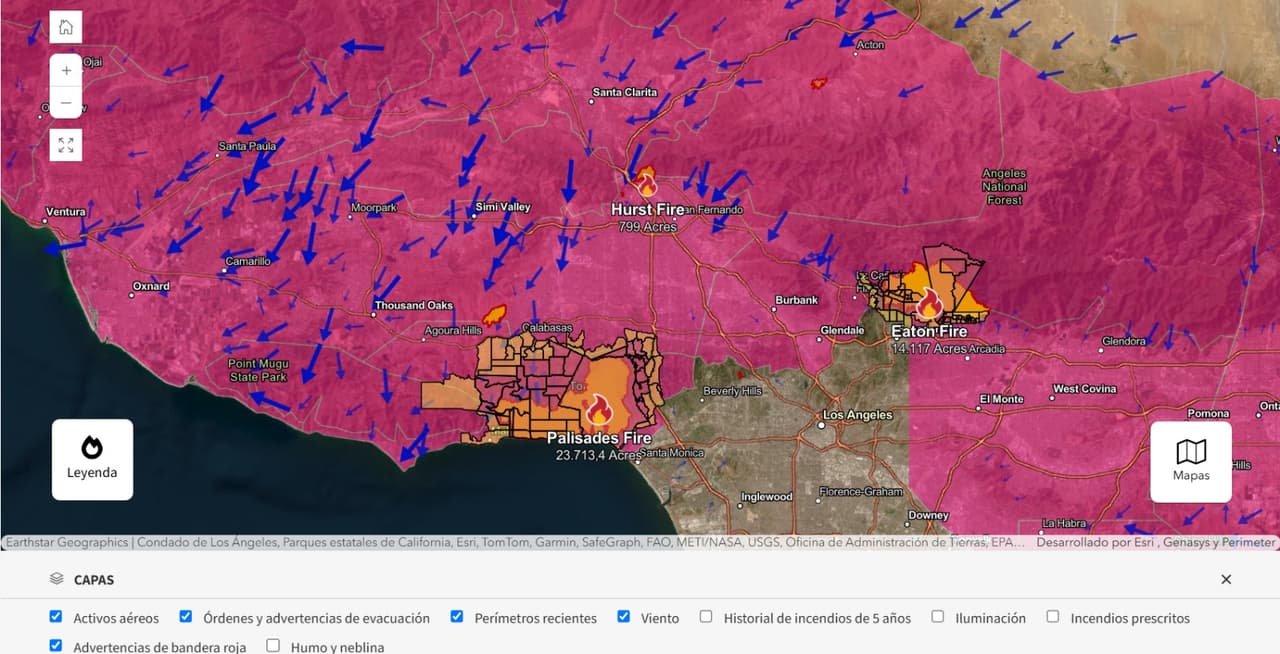Viewport: 1280px width, 654px height.
Task: Zoom in using the plus icon
Action: point(65,70)
